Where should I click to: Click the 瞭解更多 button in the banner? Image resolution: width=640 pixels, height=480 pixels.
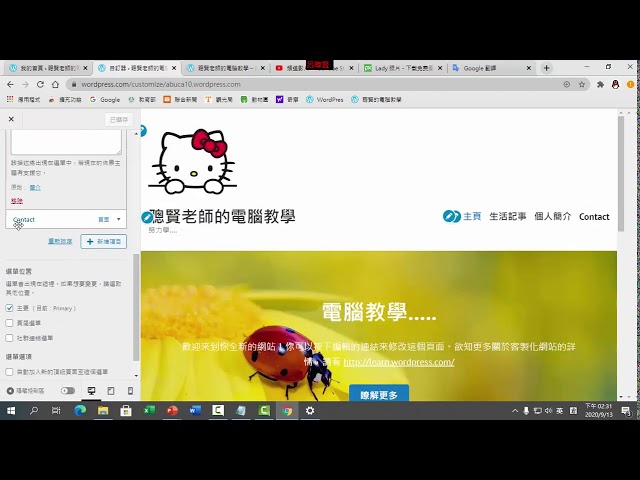coord(379,395)
